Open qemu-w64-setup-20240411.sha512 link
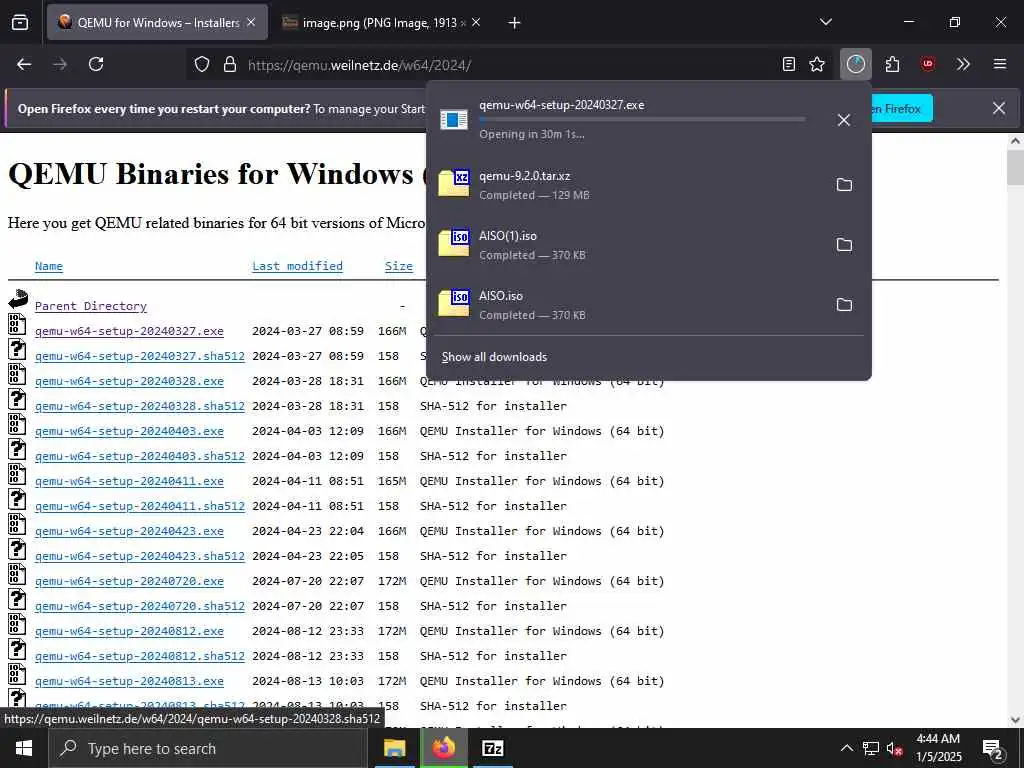The width and height of the screenshot is (1024, 768). click(x=140, y=506)
